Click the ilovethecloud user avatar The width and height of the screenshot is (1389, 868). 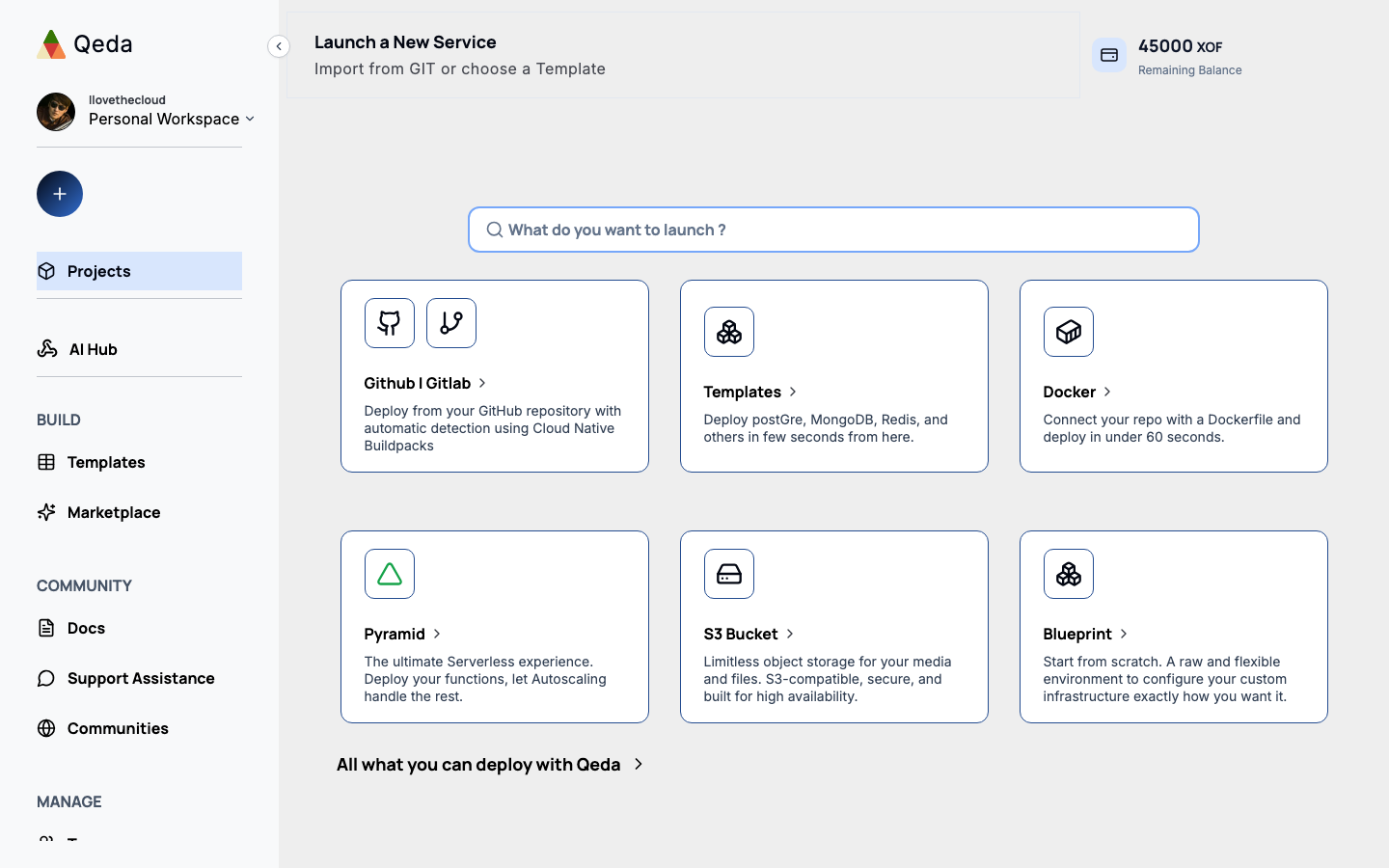point(56,112)
